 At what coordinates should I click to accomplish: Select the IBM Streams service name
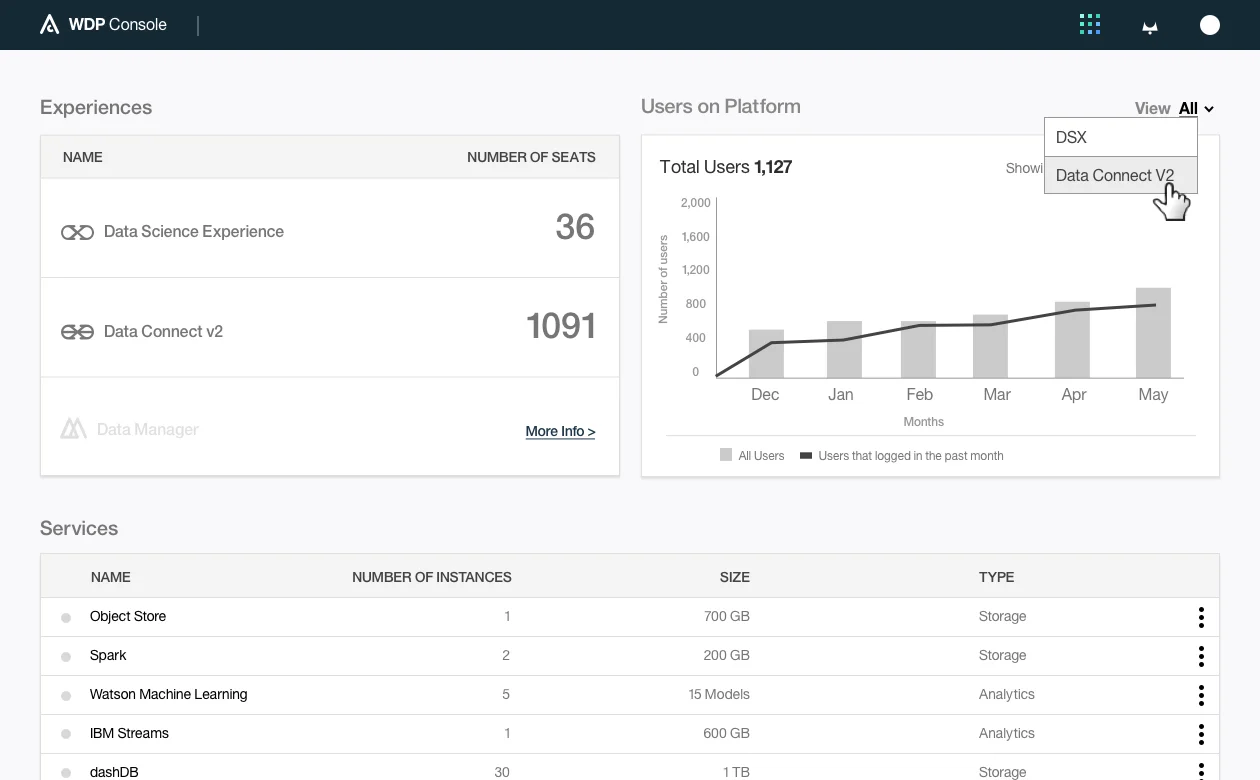click(x=129, y=733)
